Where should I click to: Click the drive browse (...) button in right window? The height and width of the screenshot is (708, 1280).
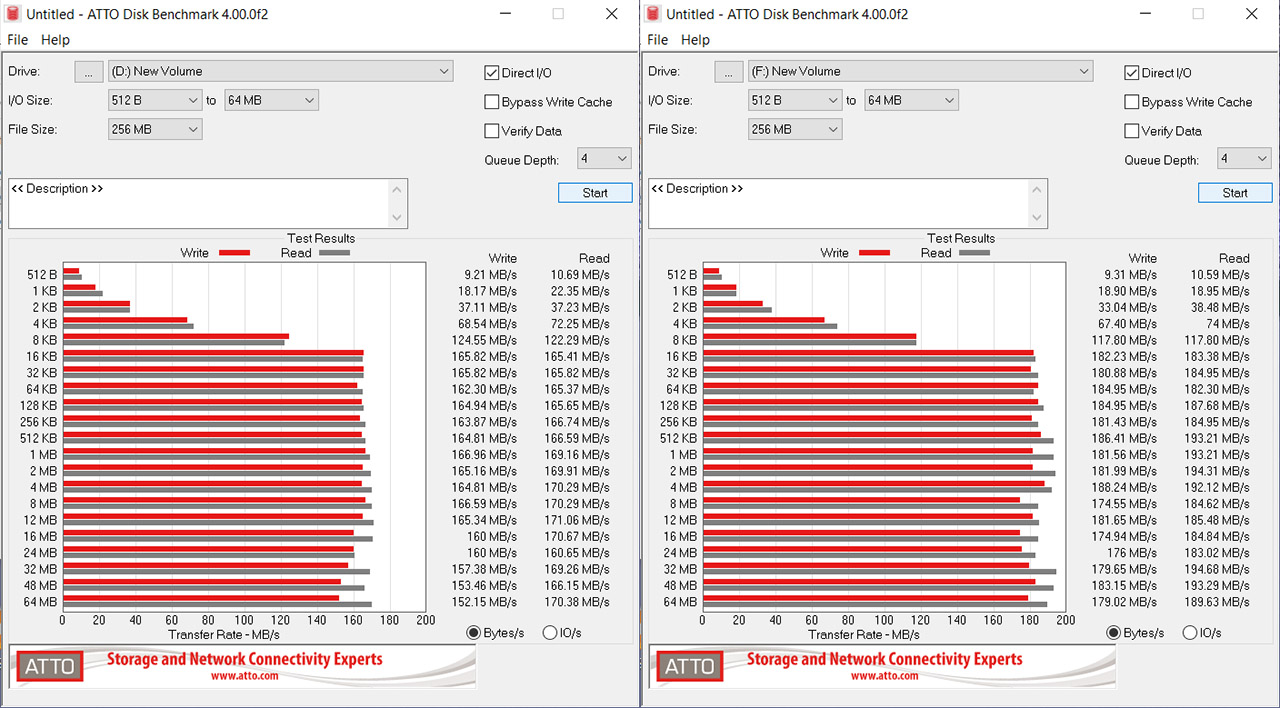(x=728, y=72)
